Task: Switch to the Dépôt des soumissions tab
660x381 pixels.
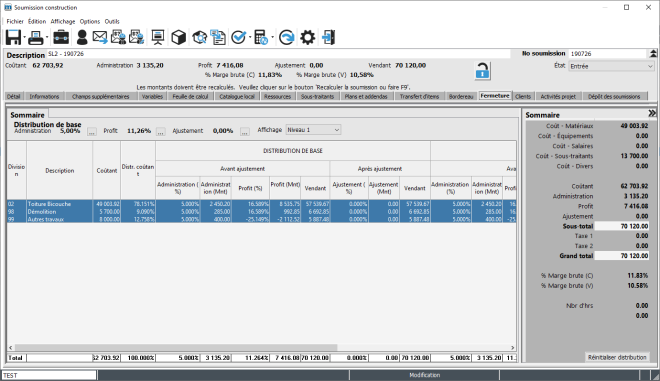Action: pyautogui.click(x=614, y=96)
